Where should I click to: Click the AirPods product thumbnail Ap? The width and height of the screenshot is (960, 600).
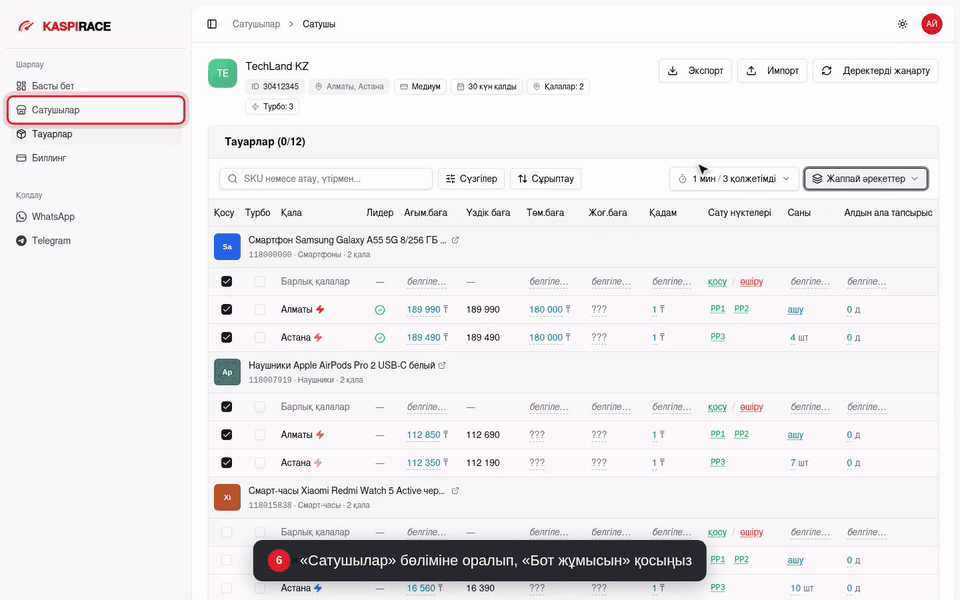227,372
